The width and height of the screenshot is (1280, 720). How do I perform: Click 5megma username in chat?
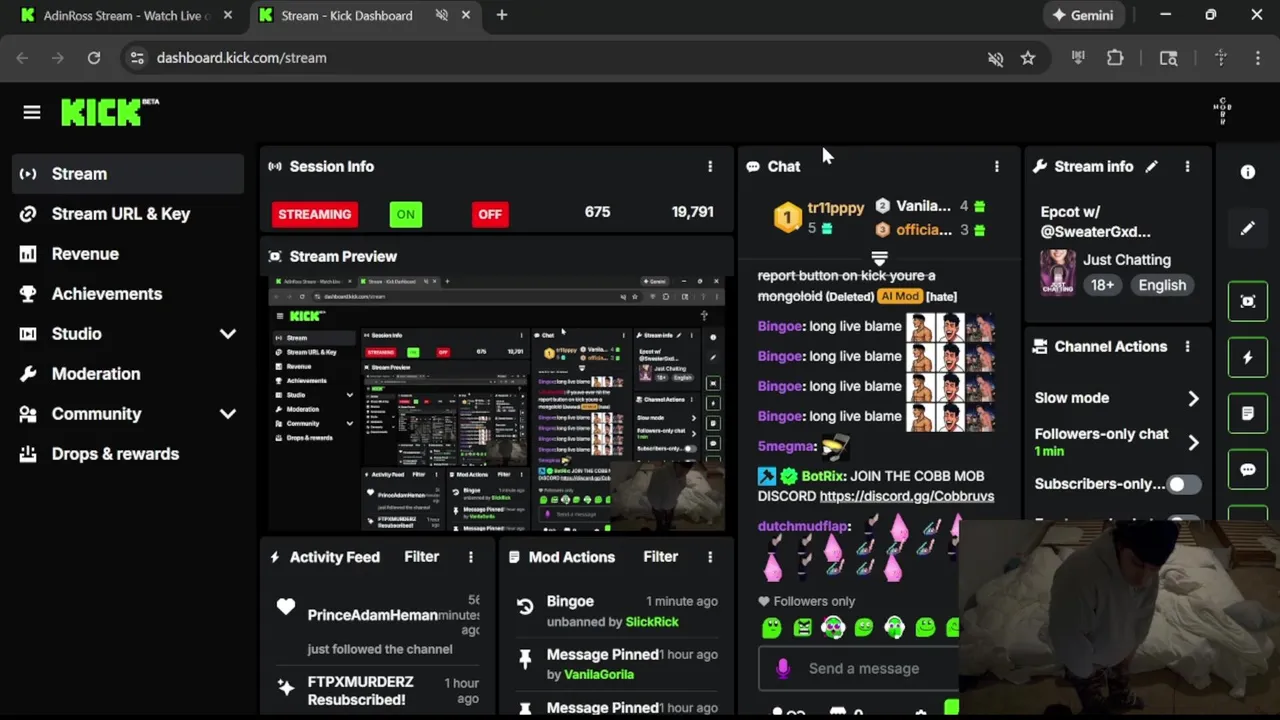click(786, 446)
